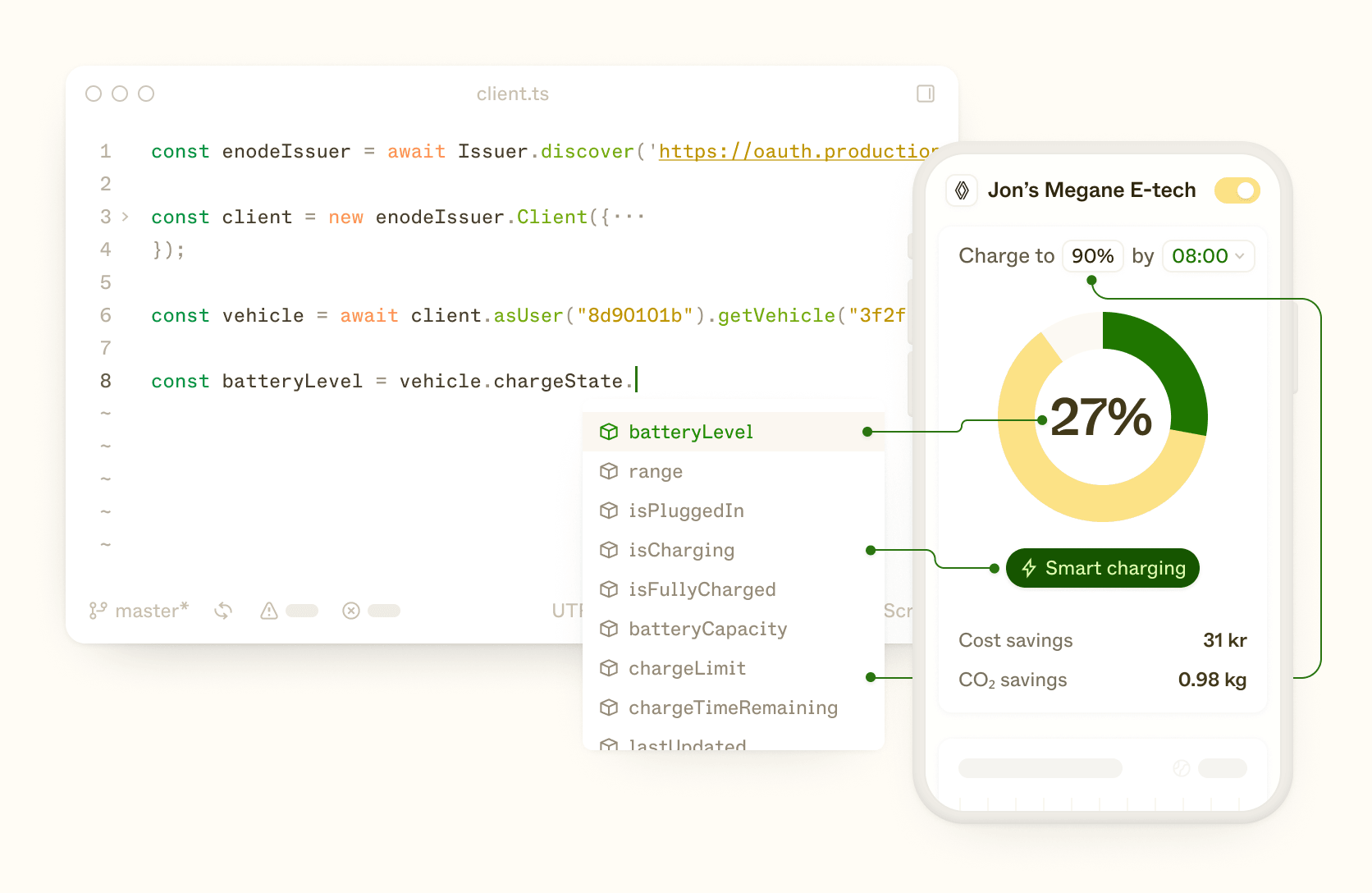Click the cube icon next to range
This screenshot has height=893, width=1372.
[x=609, y=471]
